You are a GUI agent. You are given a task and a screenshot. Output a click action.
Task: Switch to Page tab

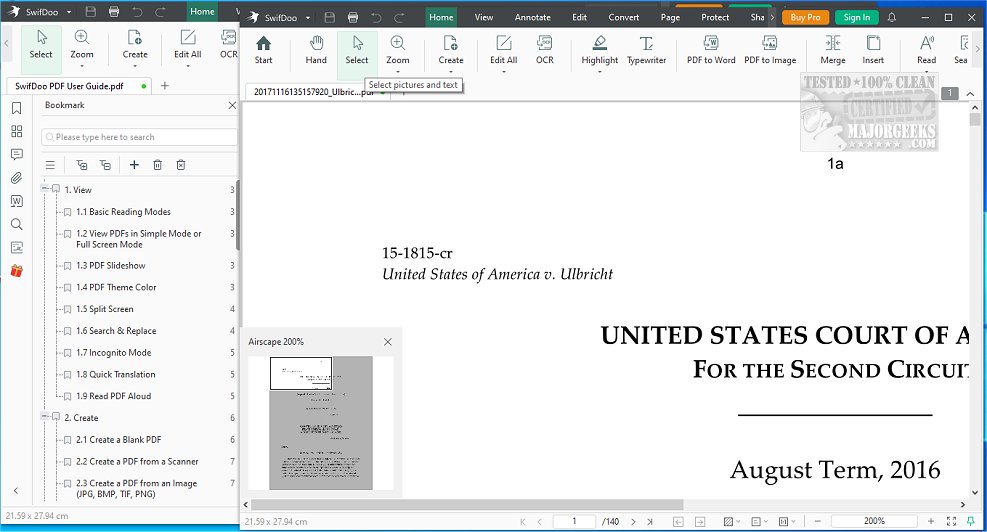[670, 17]
